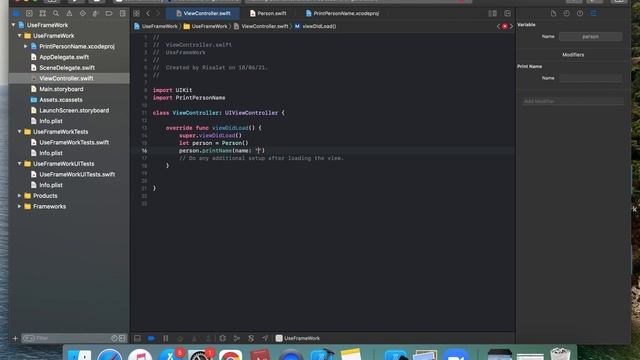Open viewDidLoad() method breadcrumb

[x=315, y=26]
